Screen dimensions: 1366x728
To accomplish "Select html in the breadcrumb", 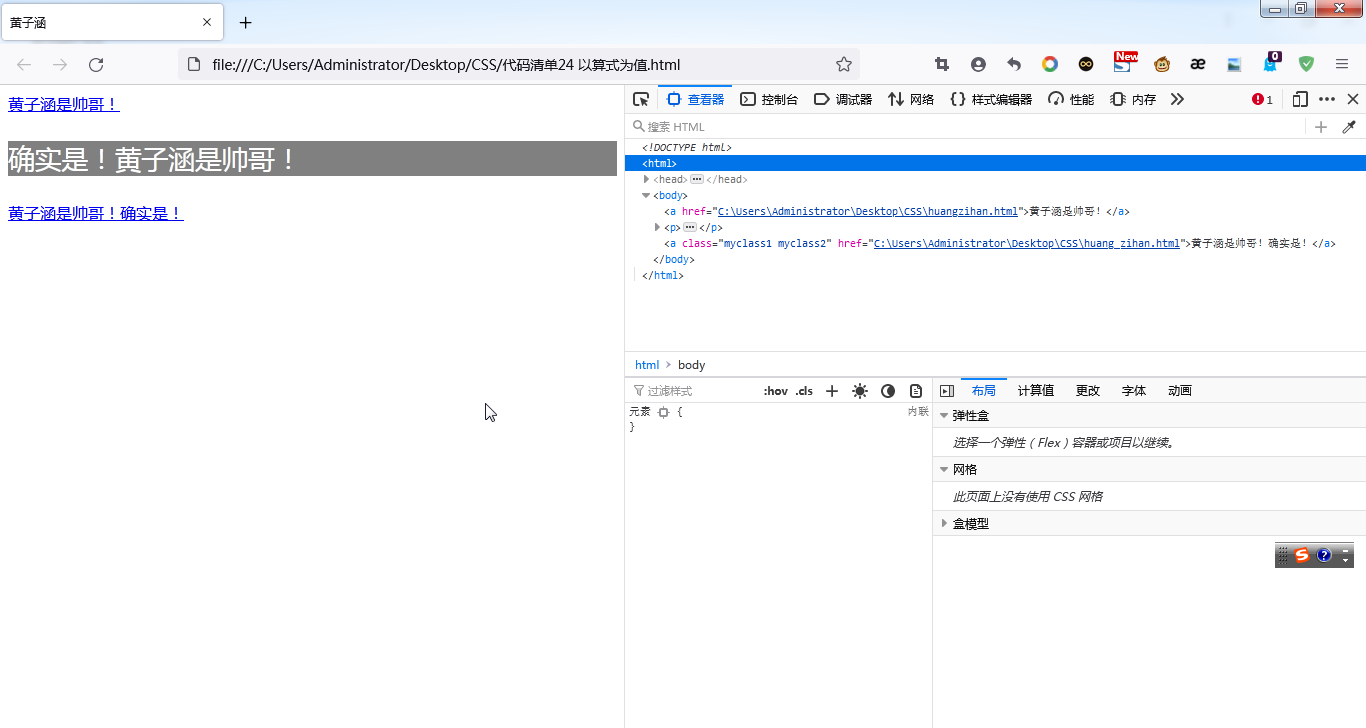I will (647, 365).
